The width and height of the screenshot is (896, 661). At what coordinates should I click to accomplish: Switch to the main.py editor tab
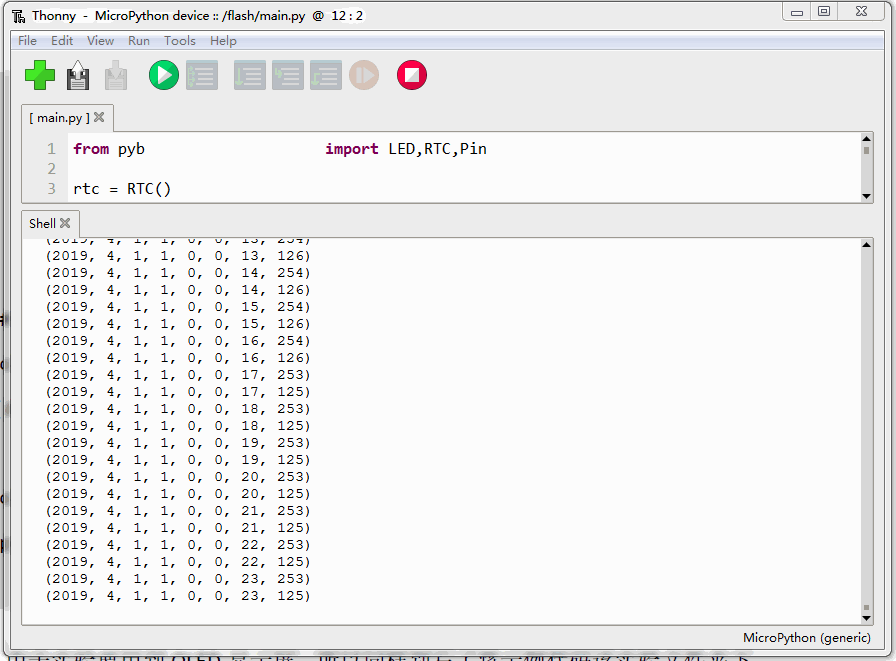click(57, 117)
